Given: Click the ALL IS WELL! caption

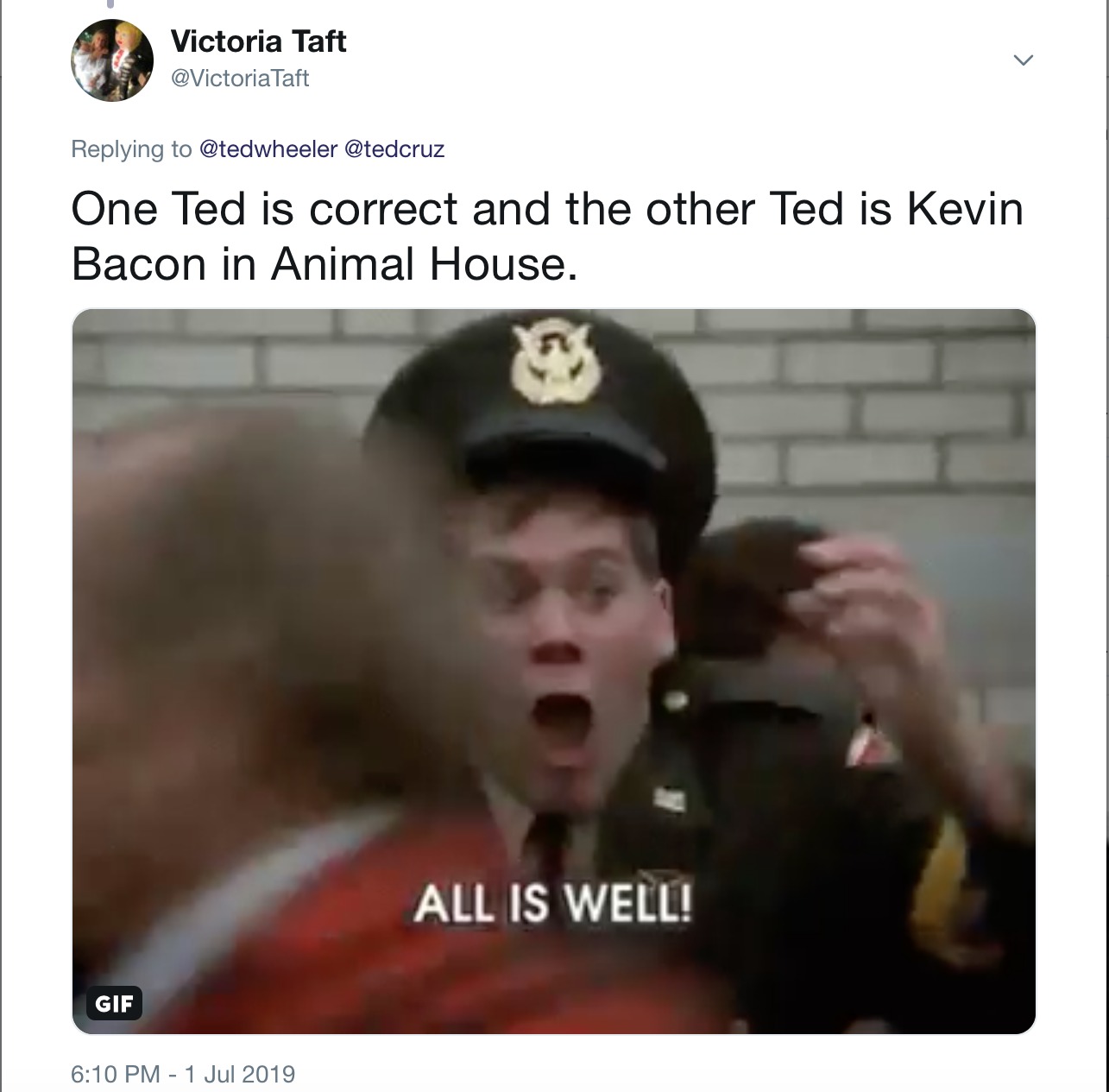Looking at the screenshot, I should [553, 904].
